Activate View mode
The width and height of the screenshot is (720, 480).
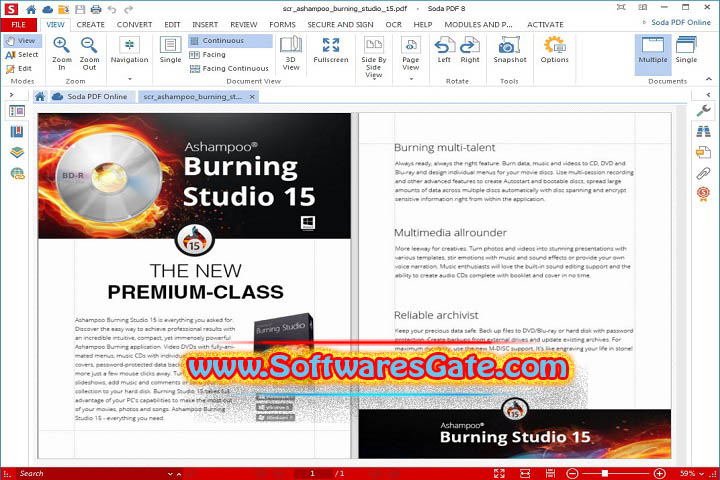point(22,41)
